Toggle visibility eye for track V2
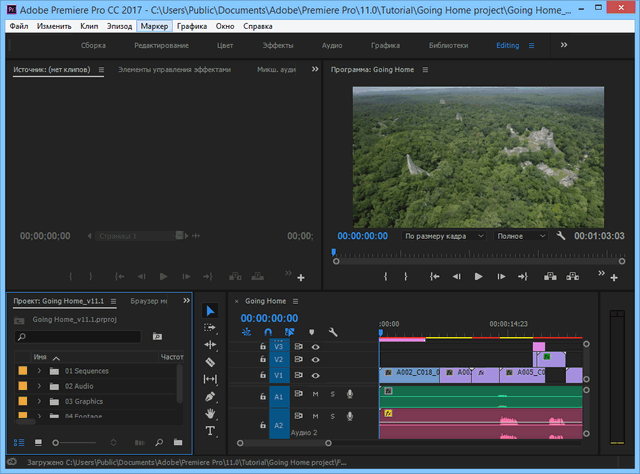This screenshot has height=474, width=640. 315,358
